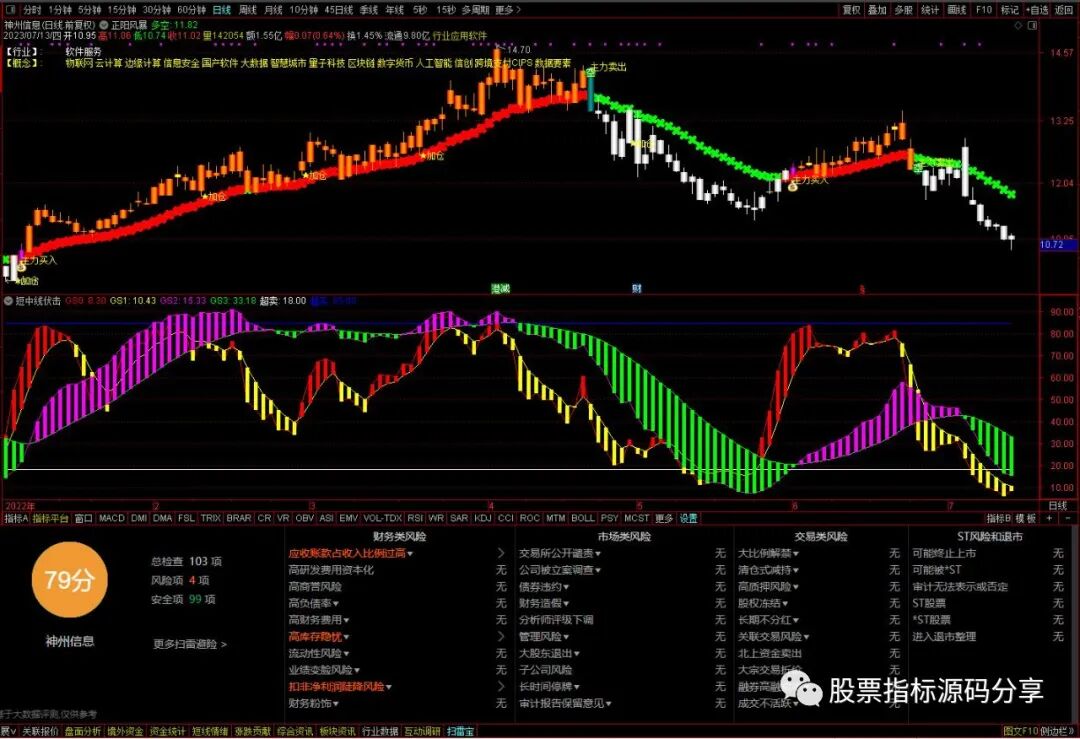Expand 高负债率 dropdown arrow

336,603
